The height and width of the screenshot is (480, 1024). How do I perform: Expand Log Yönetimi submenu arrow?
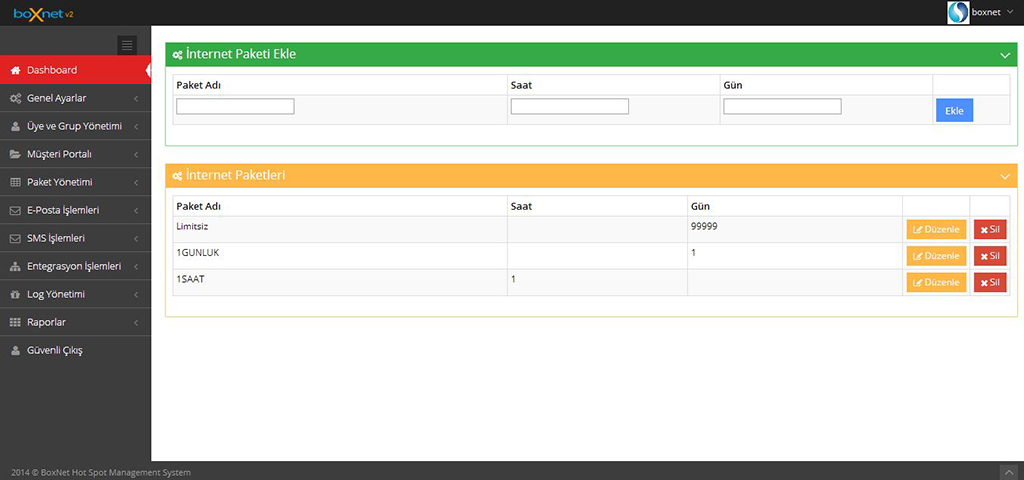pyautogui.click(x=136, y=295)
